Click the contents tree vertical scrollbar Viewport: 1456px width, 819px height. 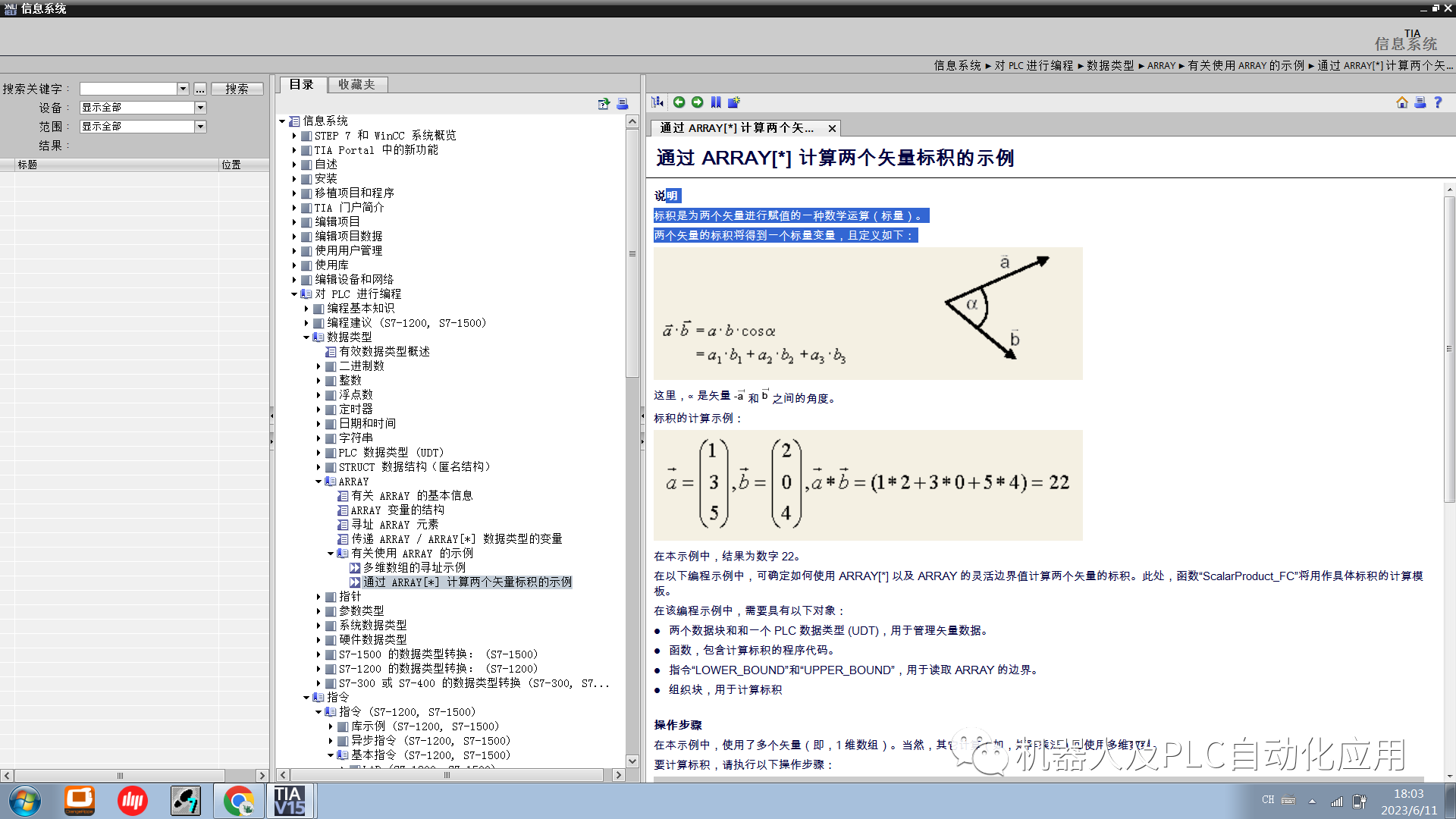(x=632, y=254)
